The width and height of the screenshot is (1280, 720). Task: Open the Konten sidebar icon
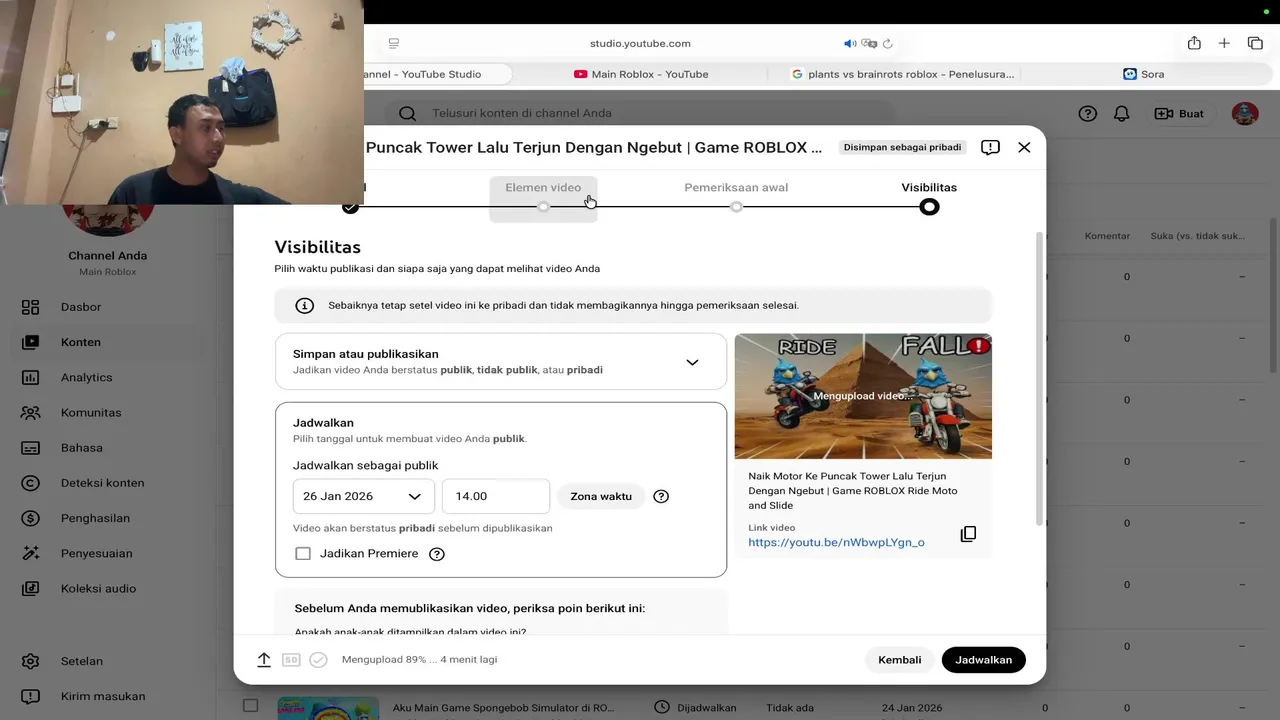(30, 342)
